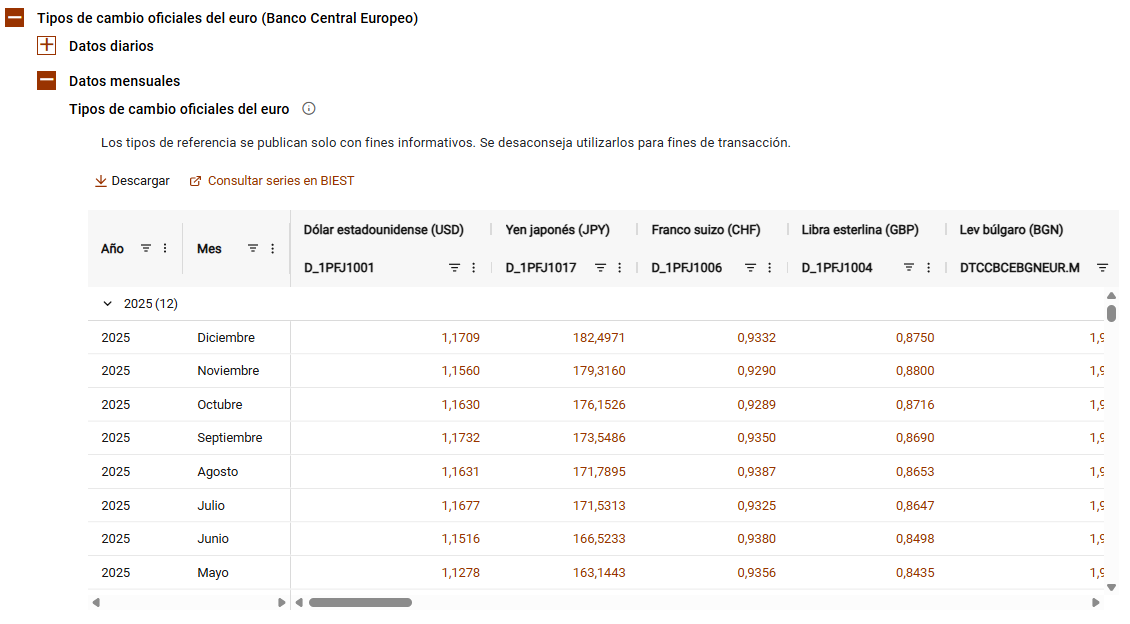This screenshot has height=624, width=1130.
Task: Sort by Dólar estadounidense (USD) header
Action: coord(384,230)
